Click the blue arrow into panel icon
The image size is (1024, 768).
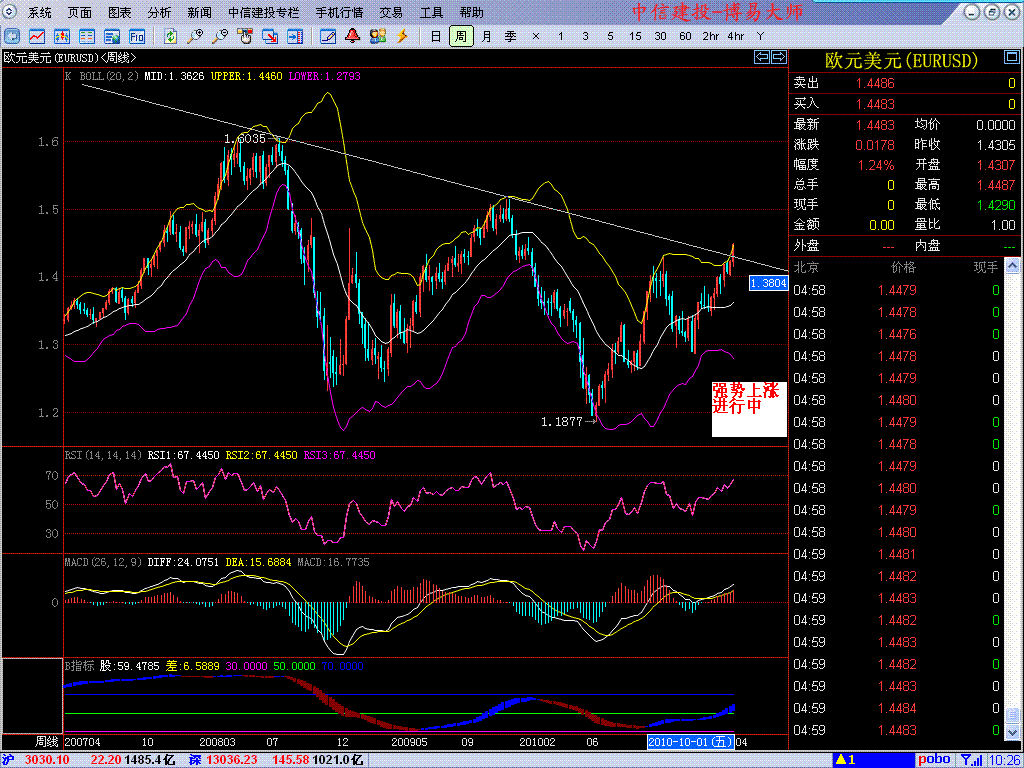tap(295, 36)
